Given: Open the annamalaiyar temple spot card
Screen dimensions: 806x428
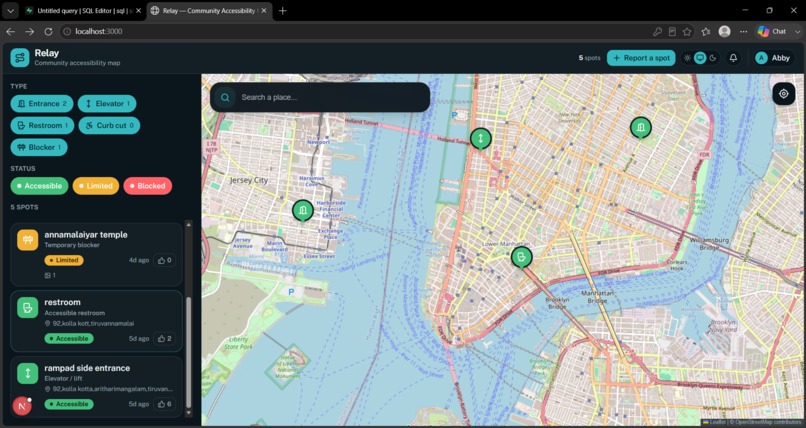Looking at the screenshot, I should pyautogui.click(x=97, y=254).
